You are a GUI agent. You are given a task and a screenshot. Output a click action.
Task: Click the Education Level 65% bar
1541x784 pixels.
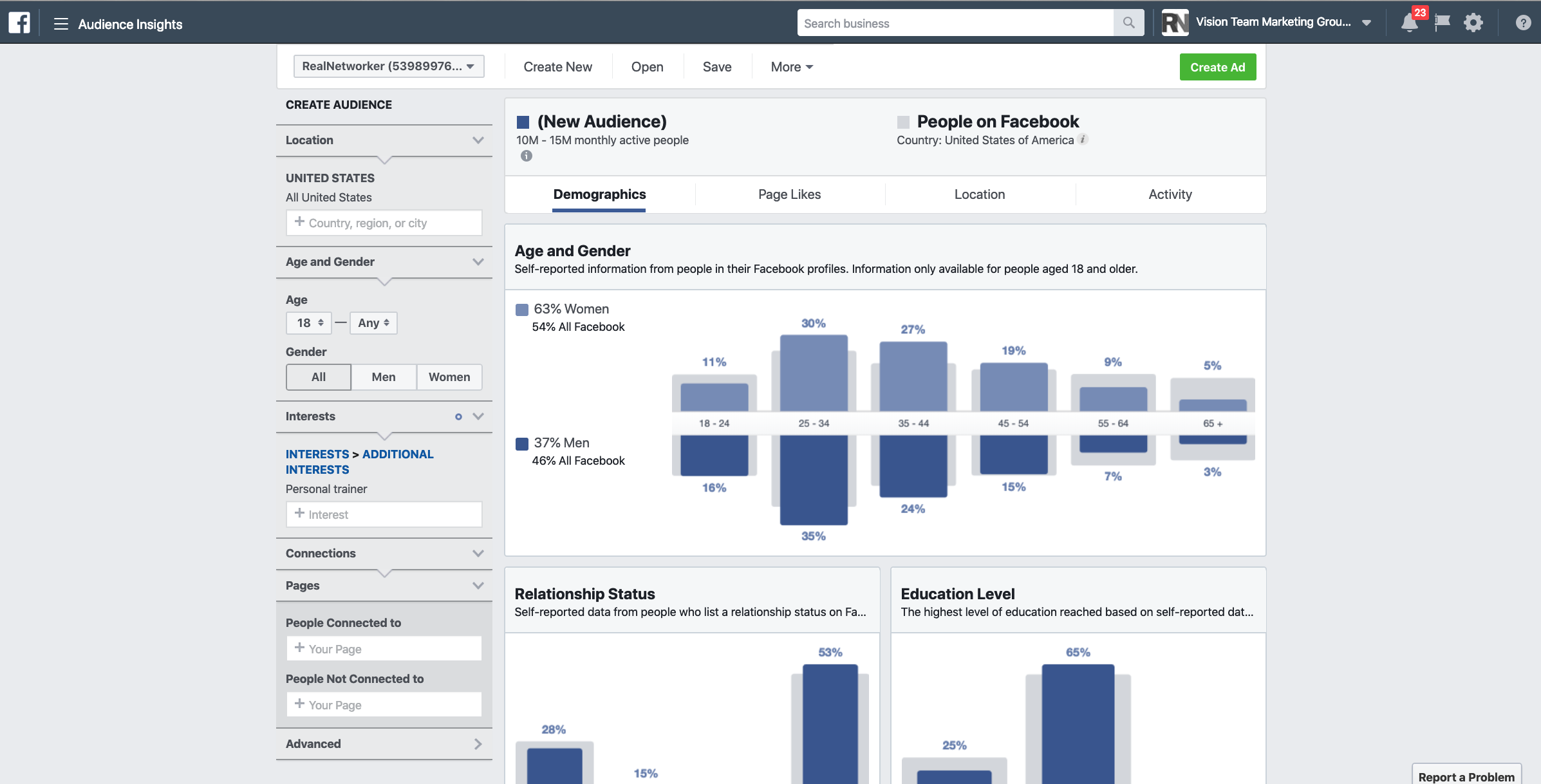click(1078, 724)
